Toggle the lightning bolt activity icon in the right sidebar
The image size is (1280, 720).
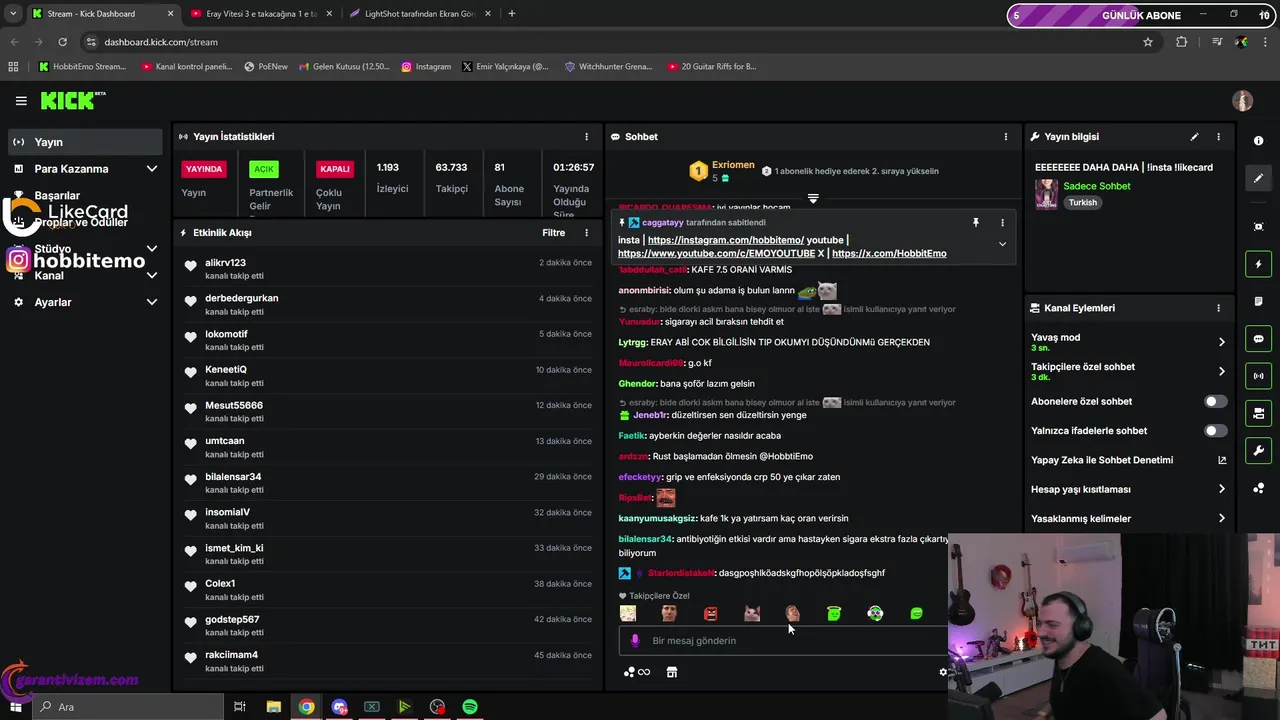click(1258, 264)
